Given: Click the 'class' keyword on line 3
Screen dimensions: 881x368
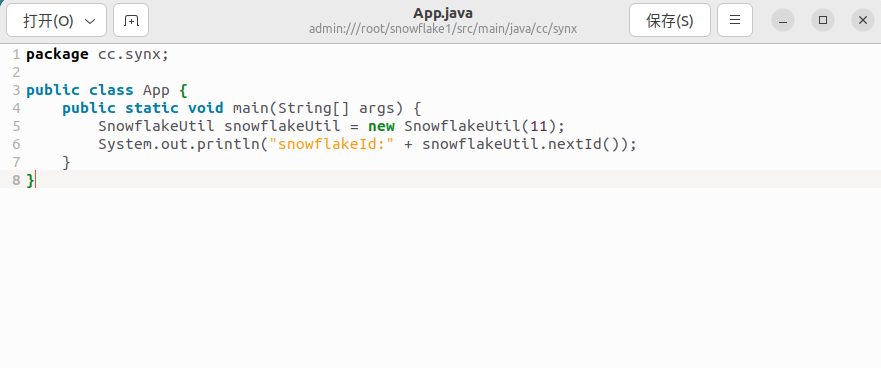Looking at the screenshot, I should pos(111,90).
